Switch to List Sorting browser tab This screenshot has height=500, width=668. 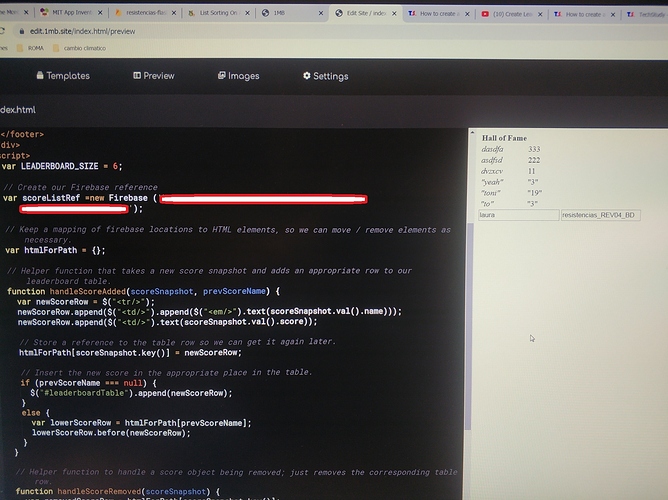[x=218, y=13]
